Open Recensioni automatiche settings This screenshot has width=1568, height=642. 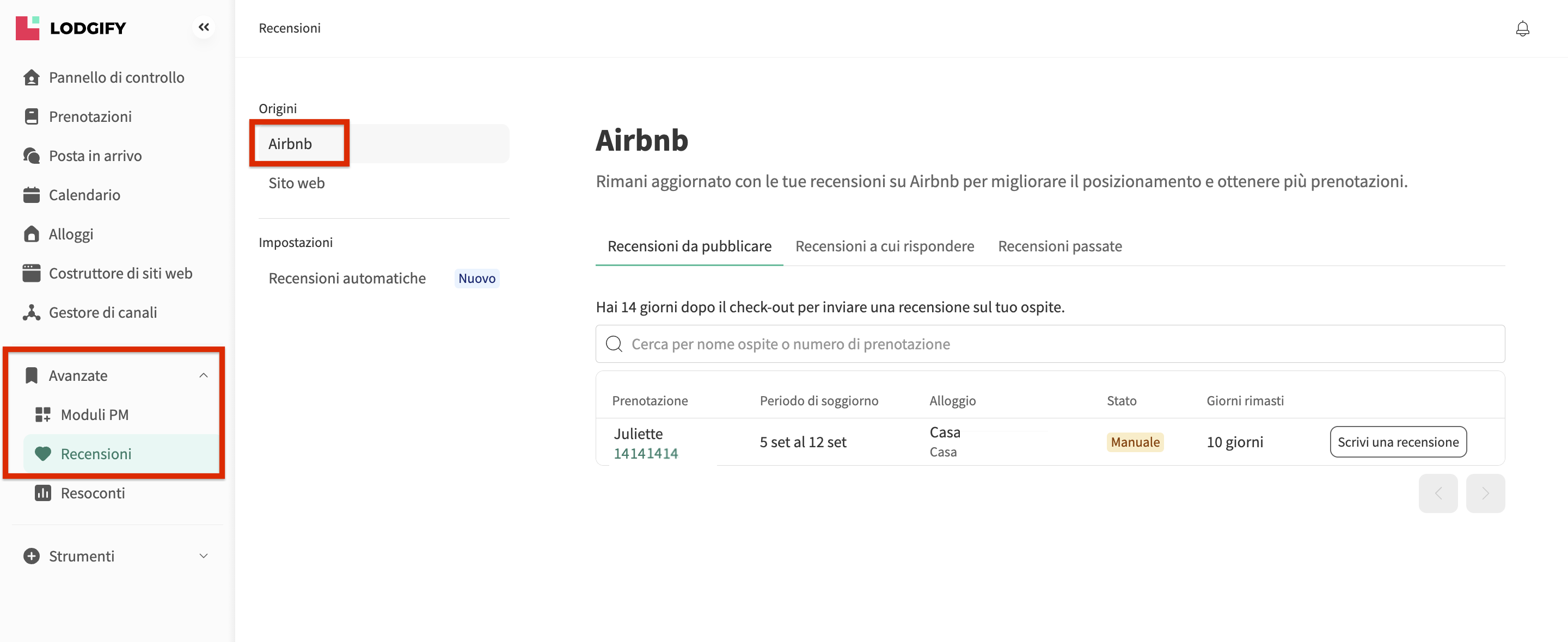point(347,279)
